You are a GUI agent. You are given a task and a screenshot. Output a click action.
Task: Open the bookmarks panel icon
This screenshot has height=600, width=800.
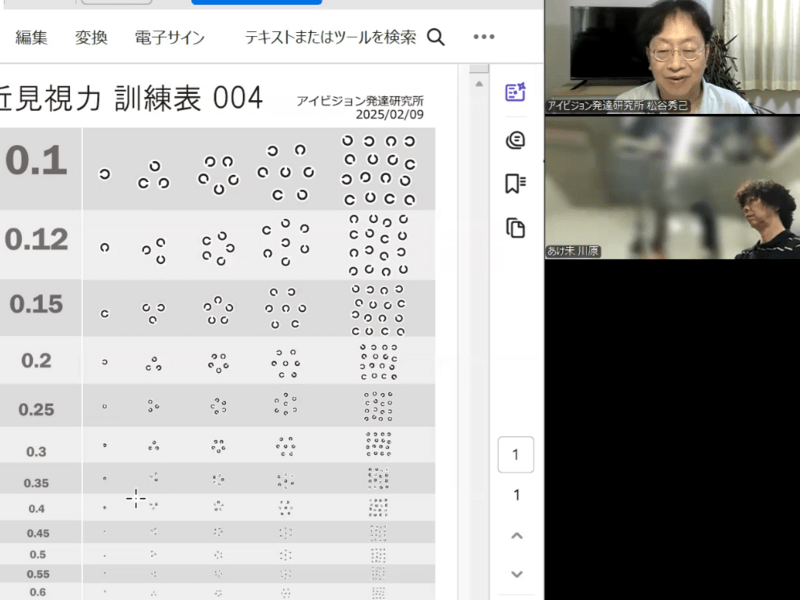tap(515, 183)
